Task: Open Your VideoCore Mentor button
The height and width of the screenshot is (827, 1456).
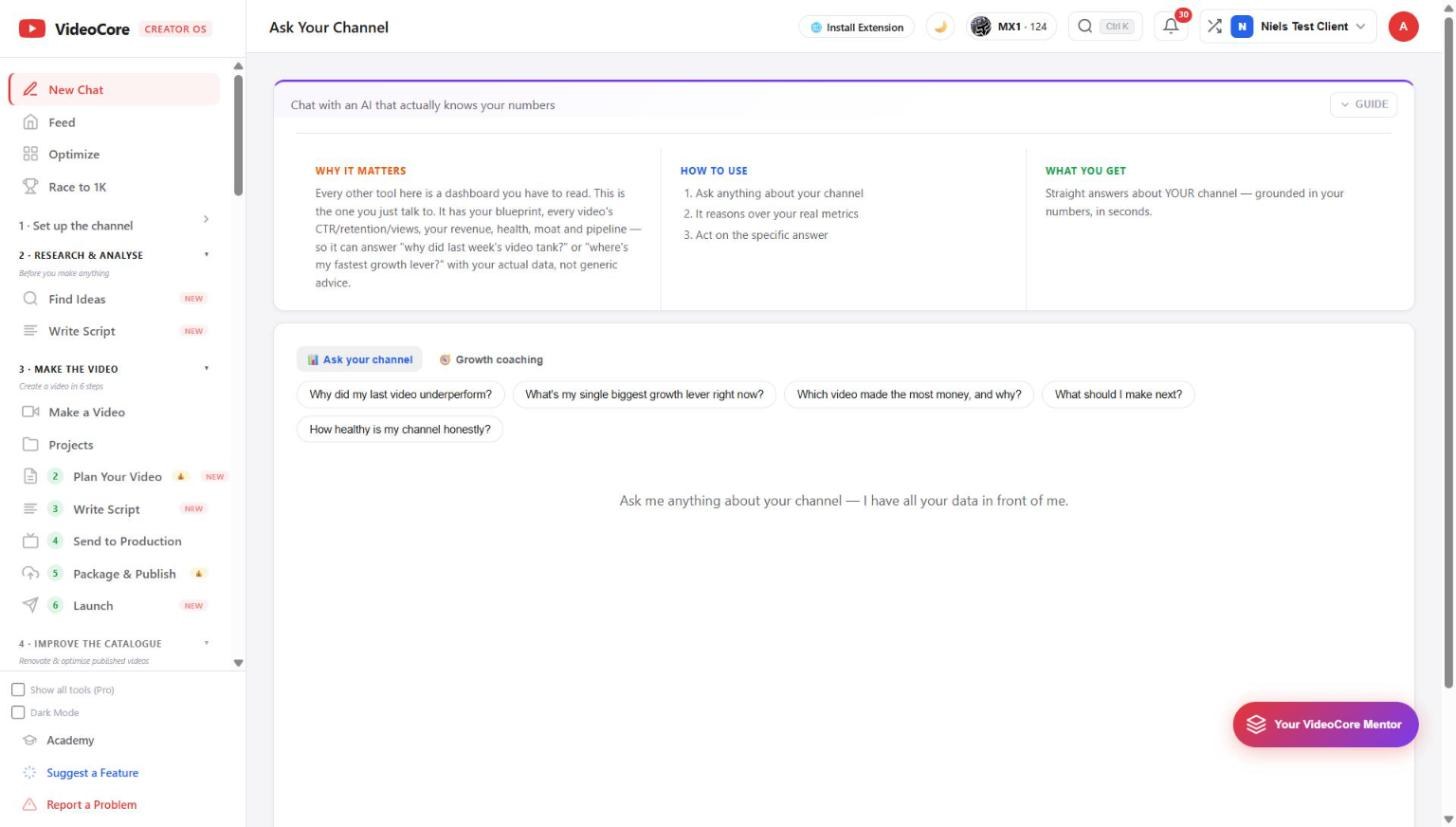Action: pos(1325,724)
